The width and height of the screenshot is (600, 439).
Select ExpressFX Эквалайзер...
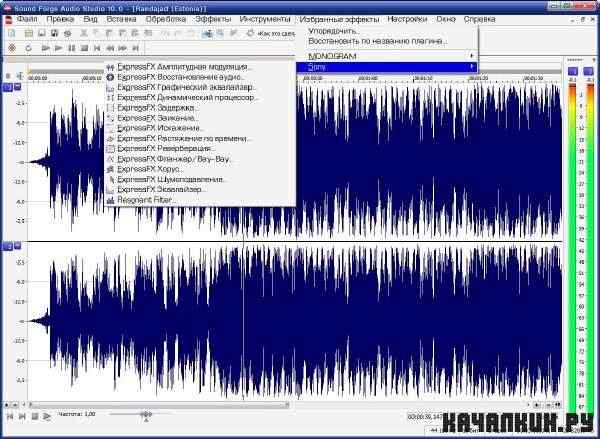tap(200, 190)
